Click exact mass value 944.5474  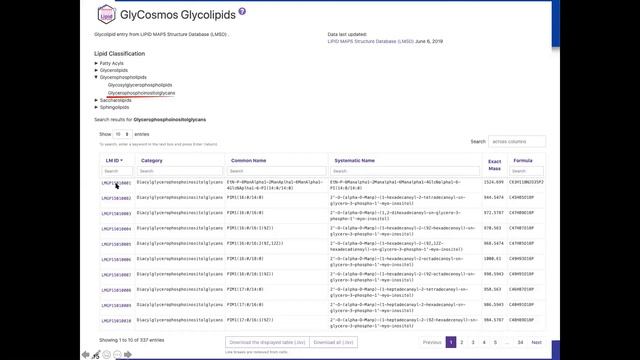493,197
